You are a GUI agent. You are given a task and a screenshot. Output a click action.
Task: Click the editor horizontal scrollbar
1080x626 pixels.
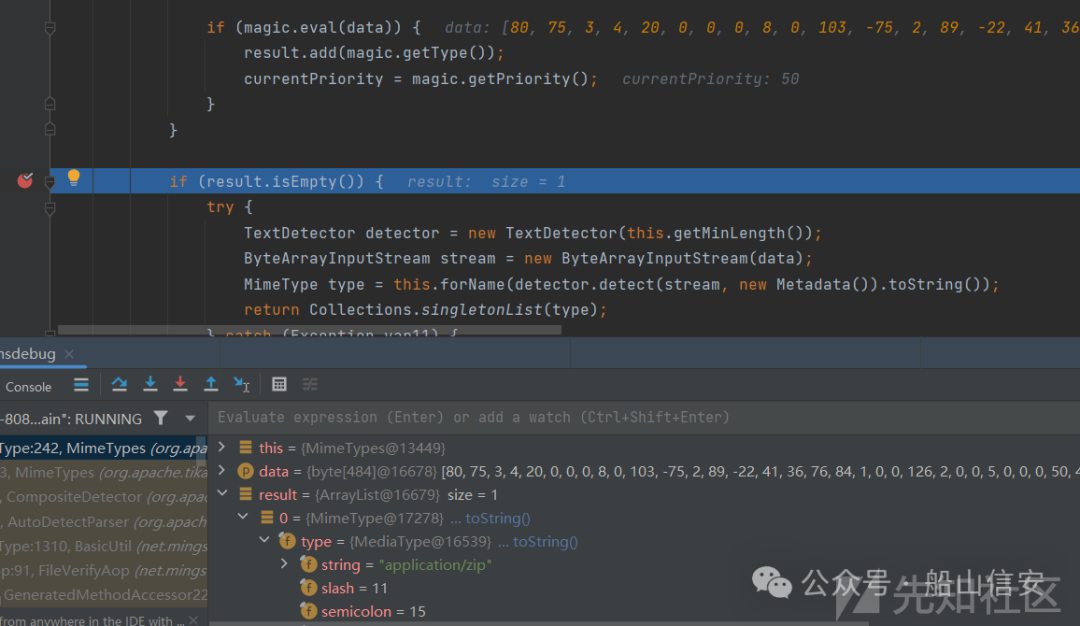310,331
